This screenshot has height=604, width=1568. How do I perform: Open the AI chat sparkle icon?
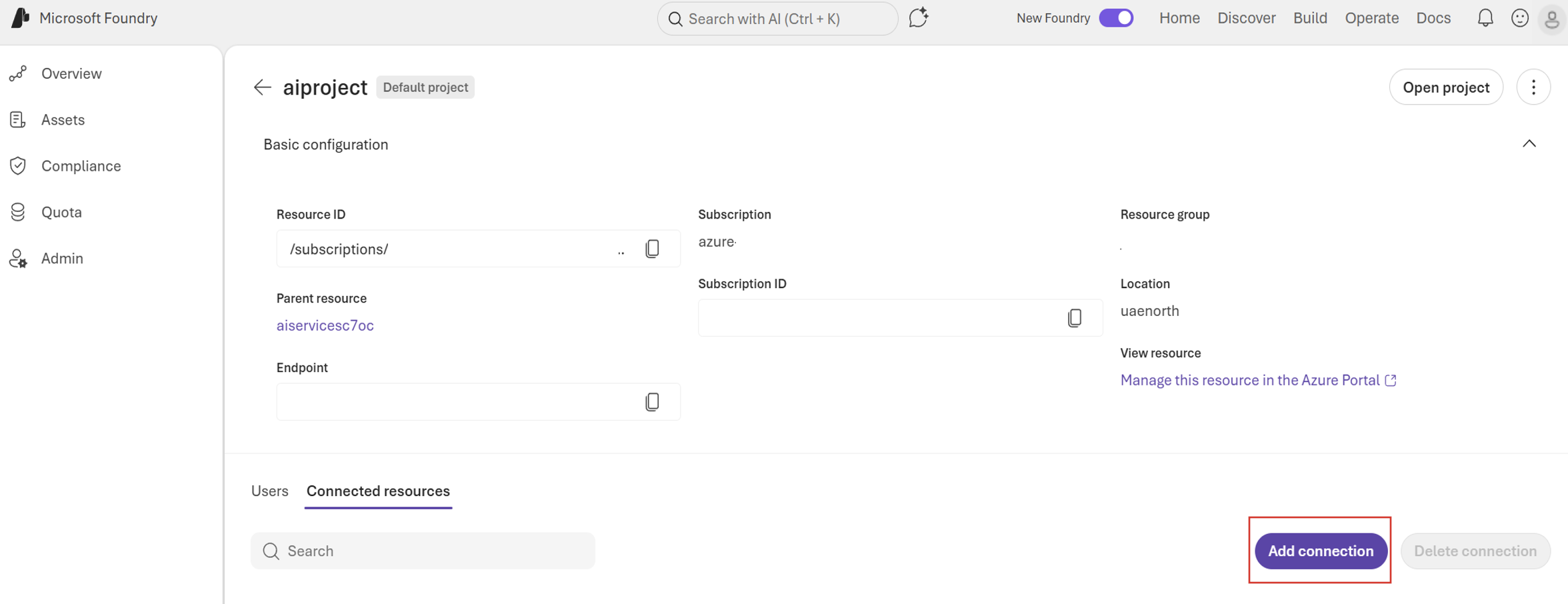coord(919,17)
